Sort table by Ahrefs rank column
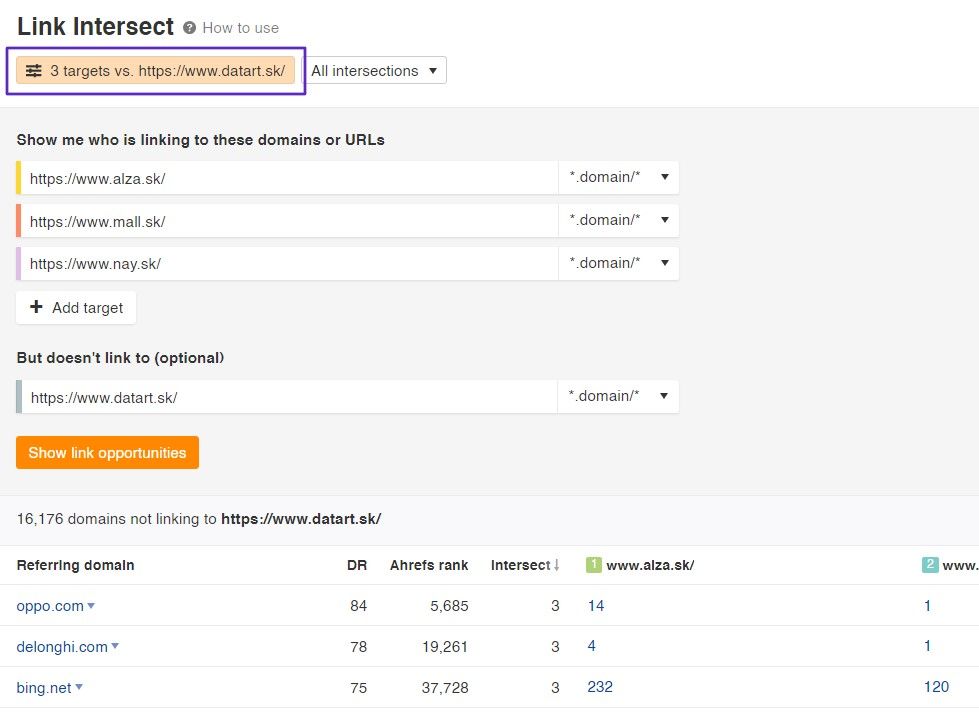 click(429, 566)
